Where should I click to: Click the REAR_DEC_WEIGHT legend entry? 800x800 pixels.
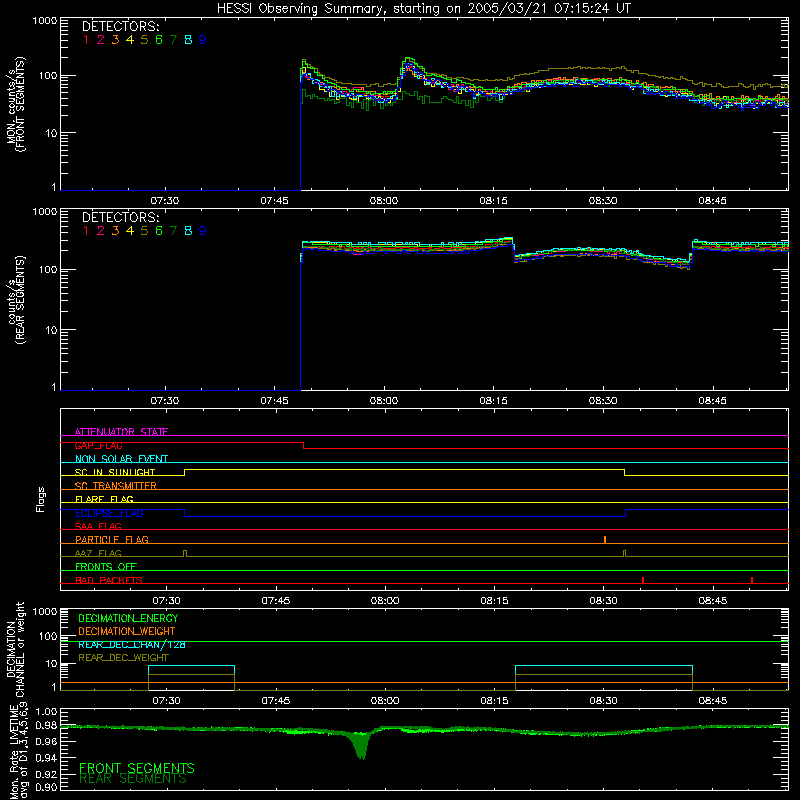(x=123, y=658)
